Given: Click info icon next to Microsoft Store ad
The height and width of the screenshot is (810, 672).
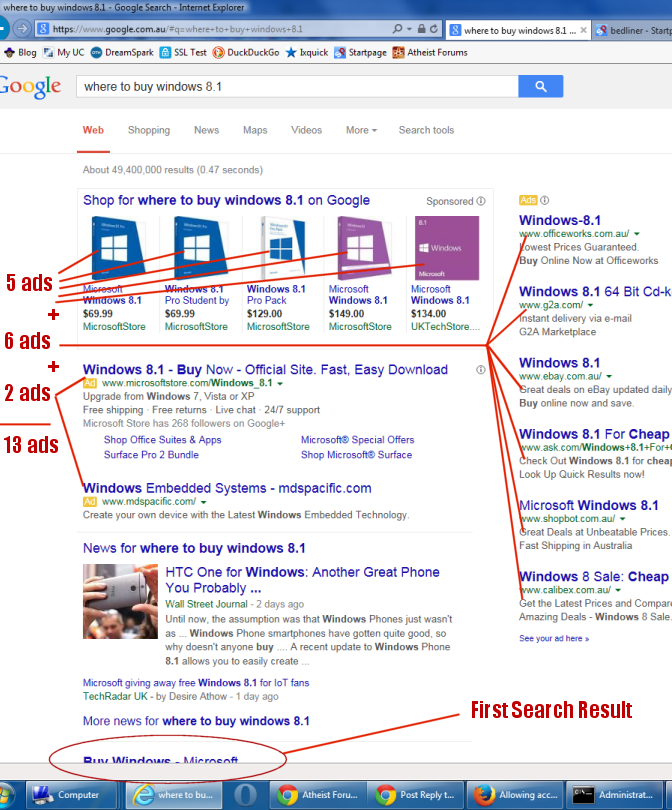Looking at the screenshot, I should [481, 369].
